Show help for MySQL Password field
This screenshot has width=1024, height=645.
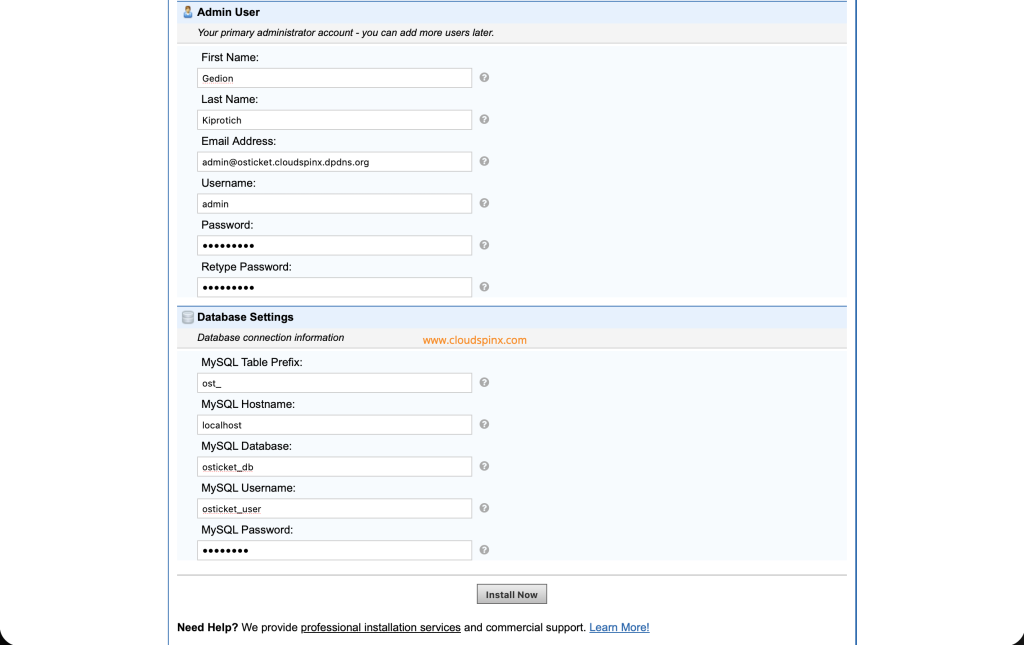484,550
